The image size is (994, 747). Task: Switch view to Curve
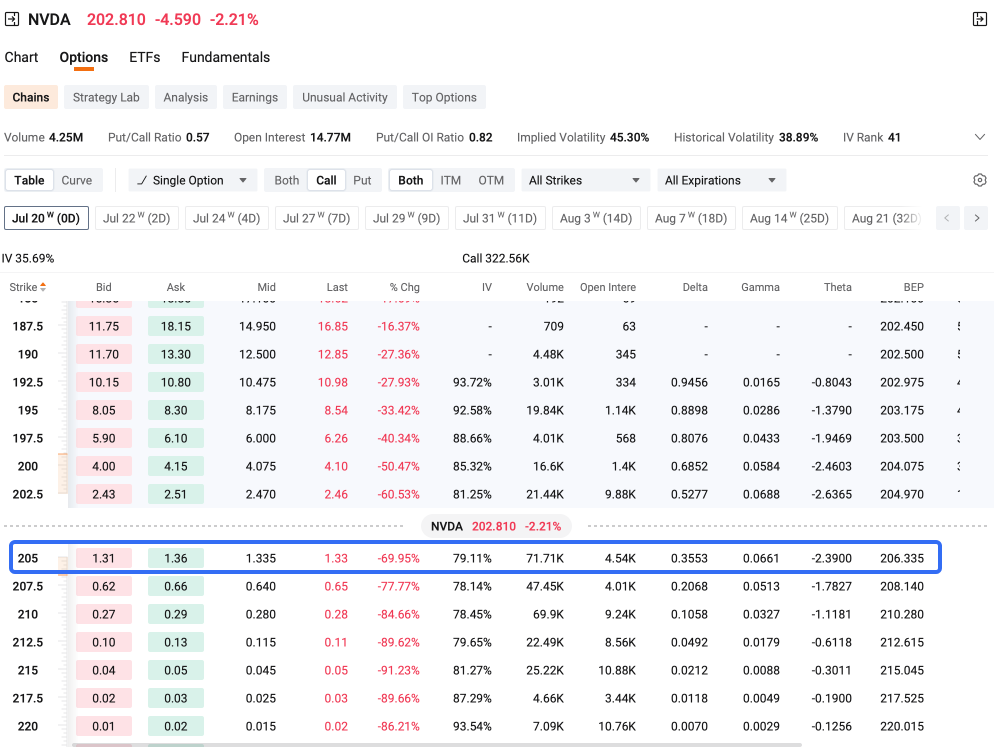77,180
